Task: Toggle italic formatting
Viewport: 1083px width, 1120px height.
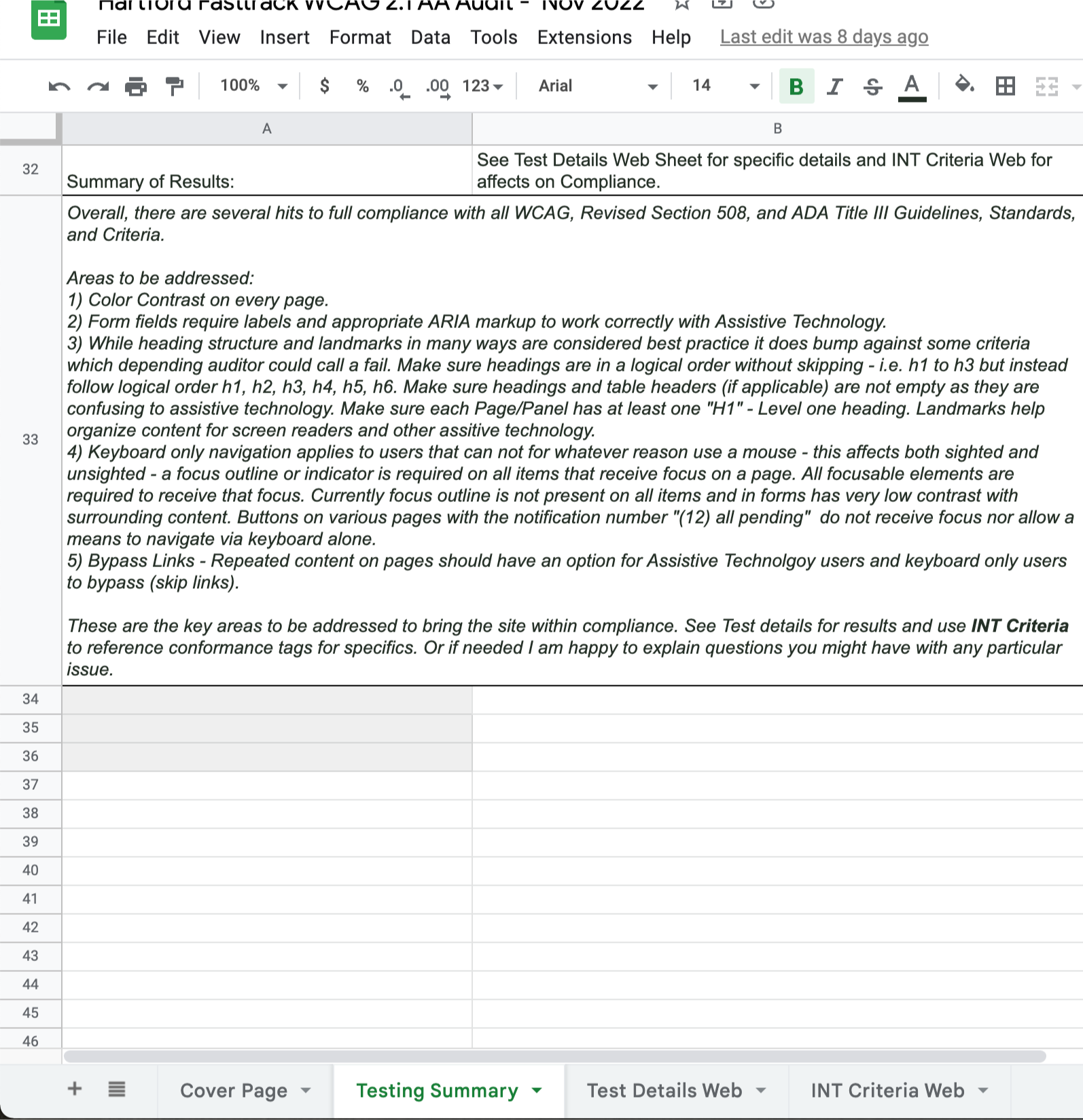Action: (834, 86)
